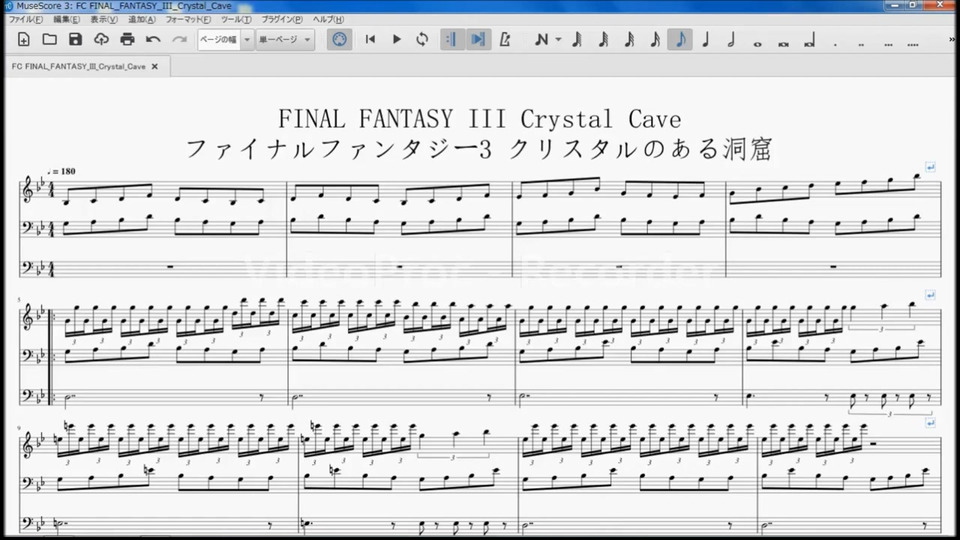Print the score with the printer icon
The height and width of the screenshot is (540, 960).
click(127, 40)
